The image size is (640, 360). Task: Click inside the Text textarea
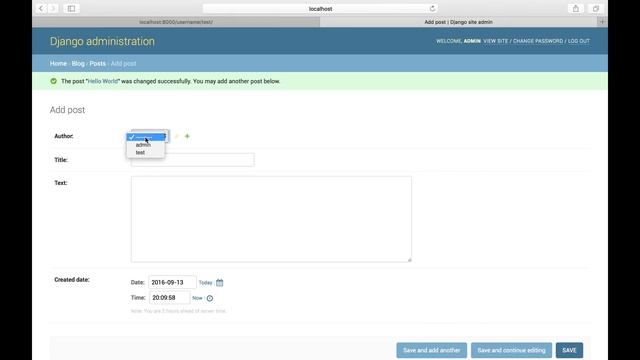[x=271, y=219]
